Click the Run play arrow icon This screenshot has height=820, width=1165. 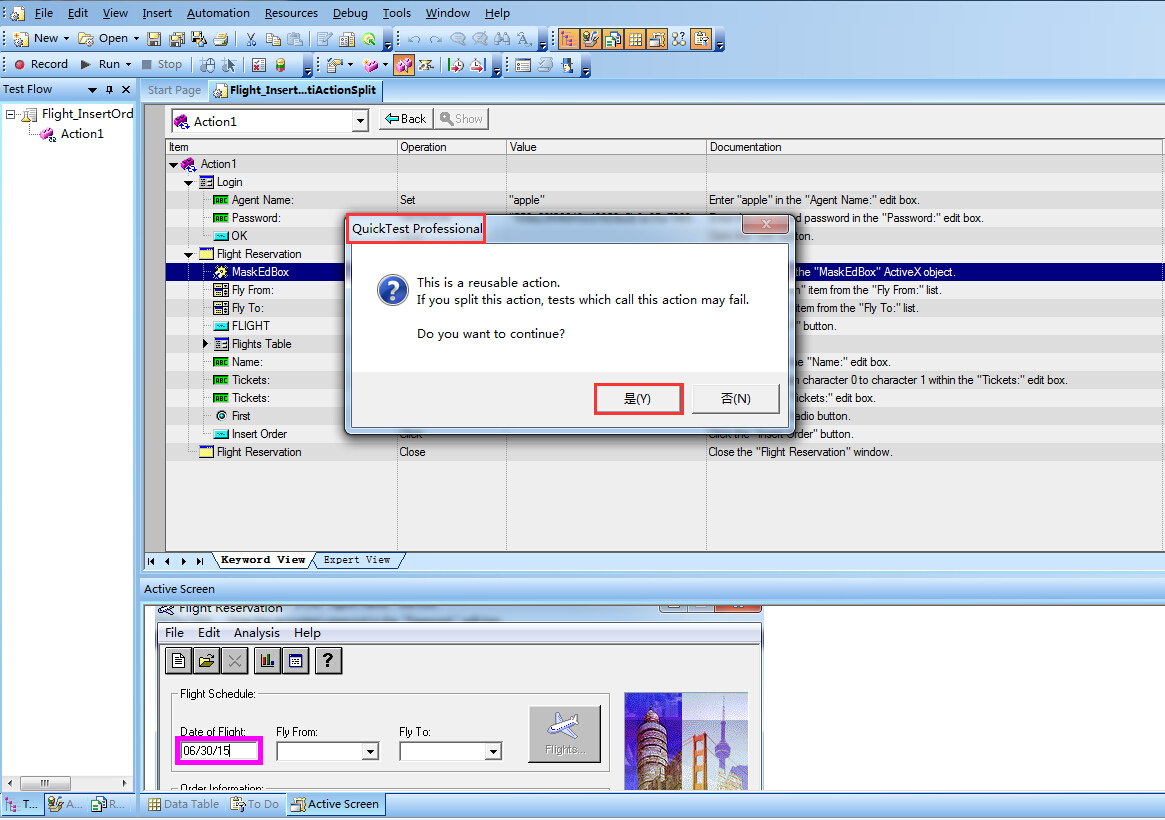(85, 65)
